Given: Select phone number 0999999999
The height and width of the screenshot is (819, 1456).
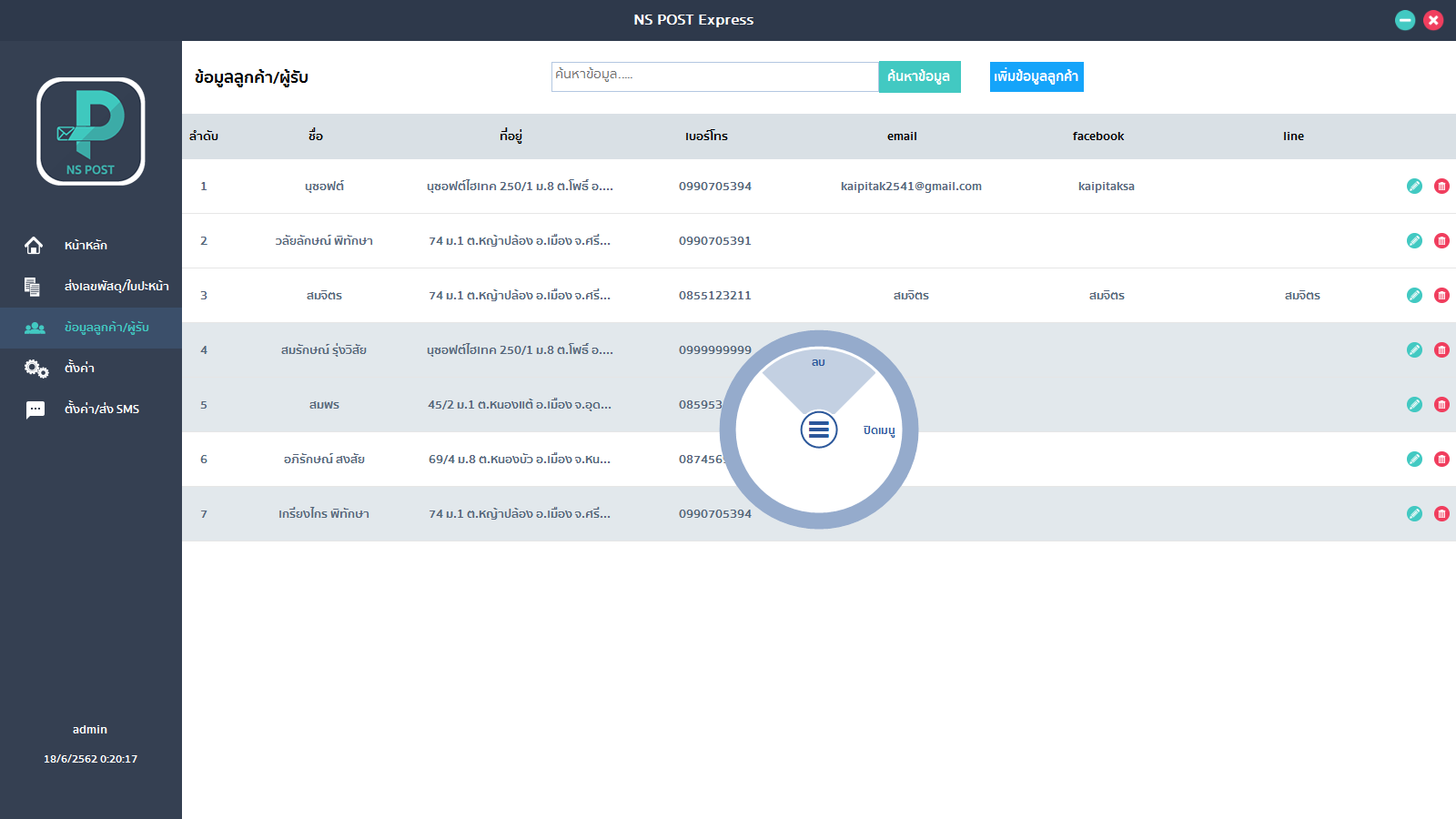Looking at the screenshot, I should coord(715,349).
